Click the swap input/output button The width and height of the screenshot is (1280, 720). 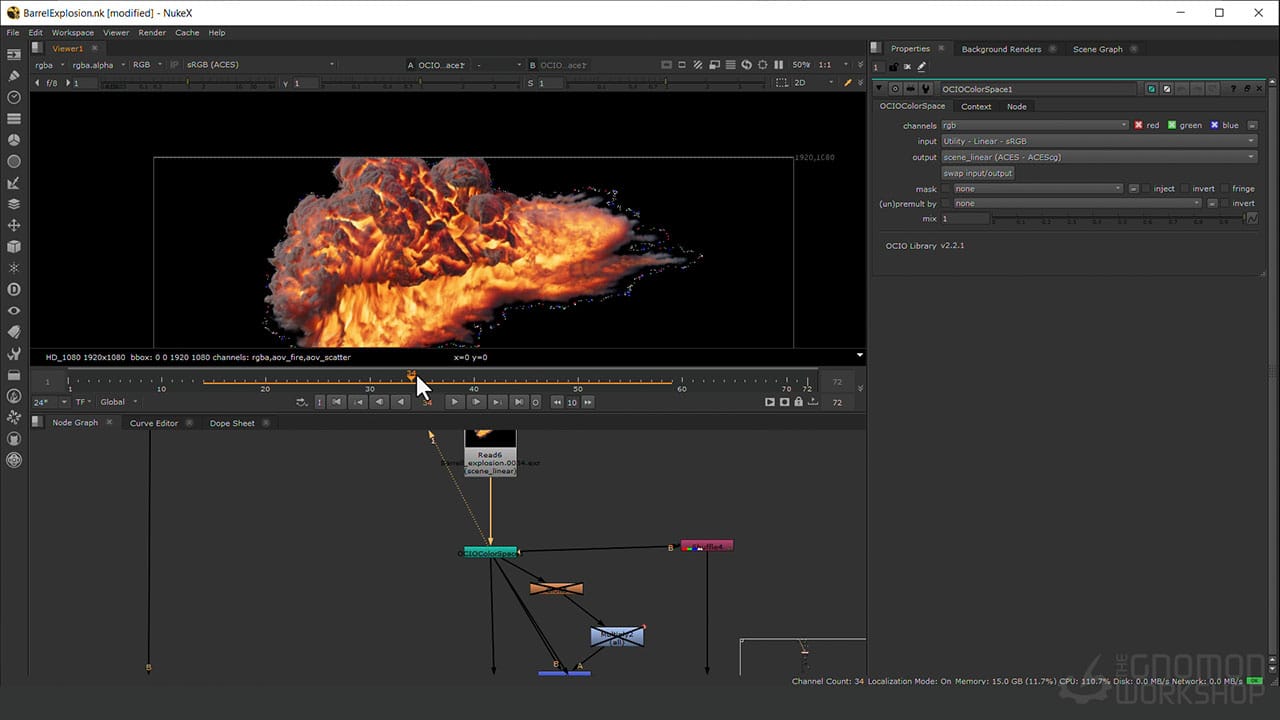point(977,173)
